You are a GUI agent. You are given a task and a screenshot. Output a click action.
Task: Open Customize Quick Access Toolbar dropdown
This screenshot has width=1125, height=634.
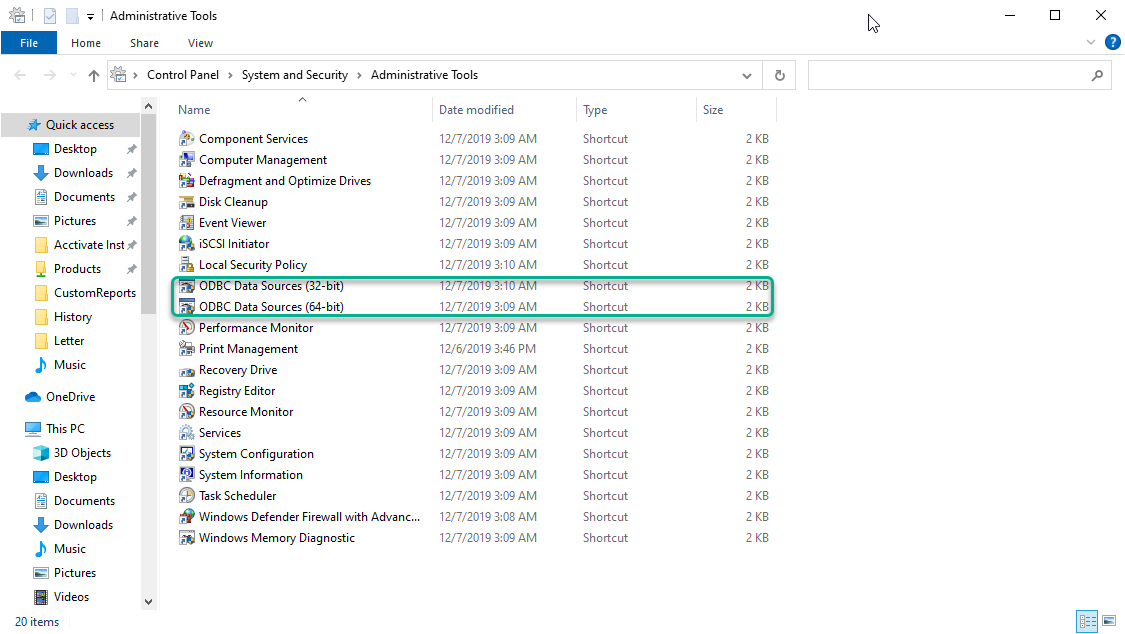pyautogui.click(x=90, y=16)
